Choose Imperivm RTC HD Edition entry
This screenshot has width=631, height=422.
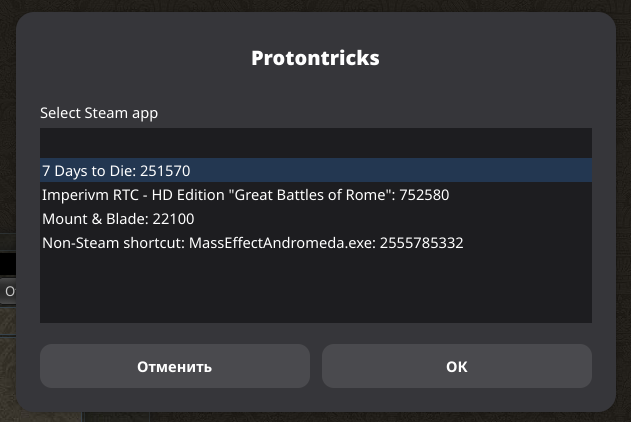[245, 194]
